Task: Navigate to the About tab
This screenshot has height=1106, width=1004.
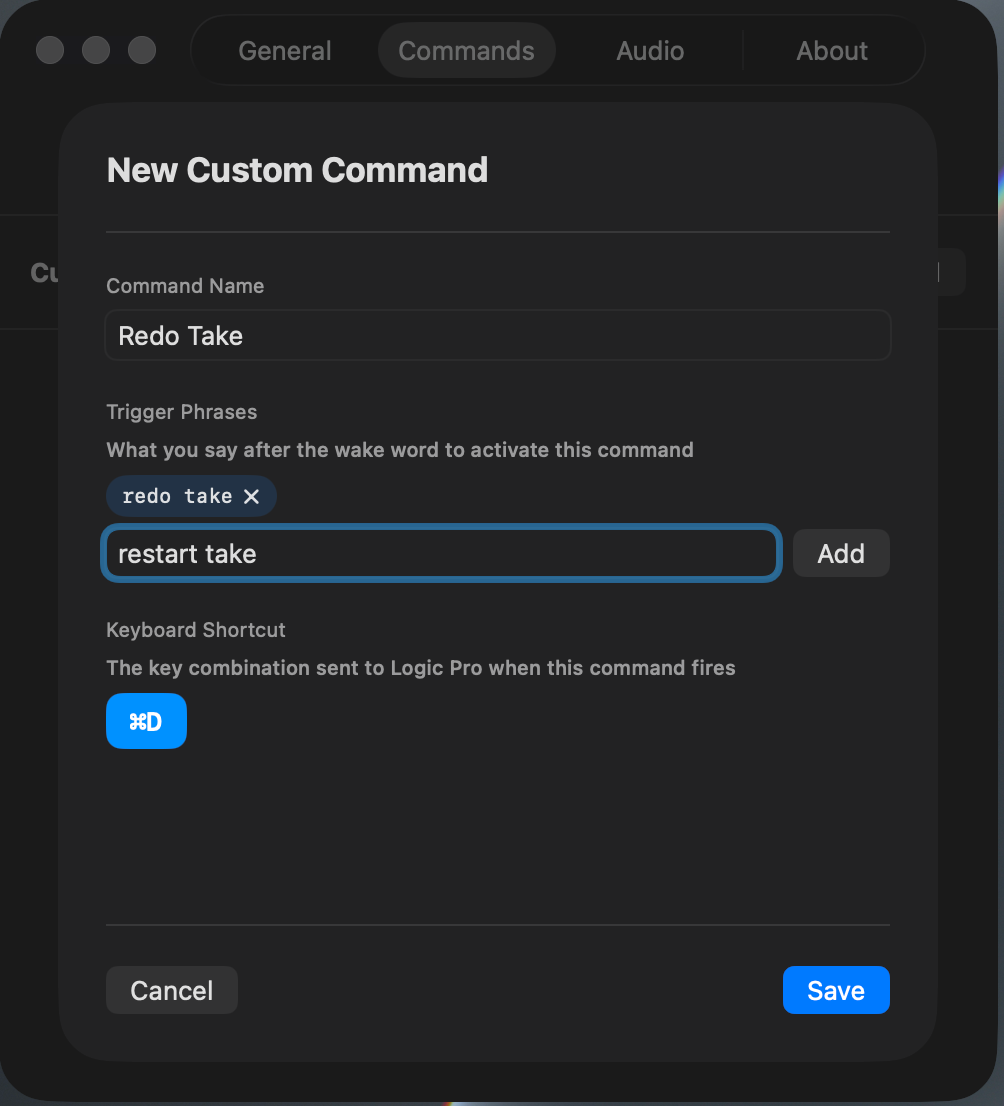Action: point(832,50)
